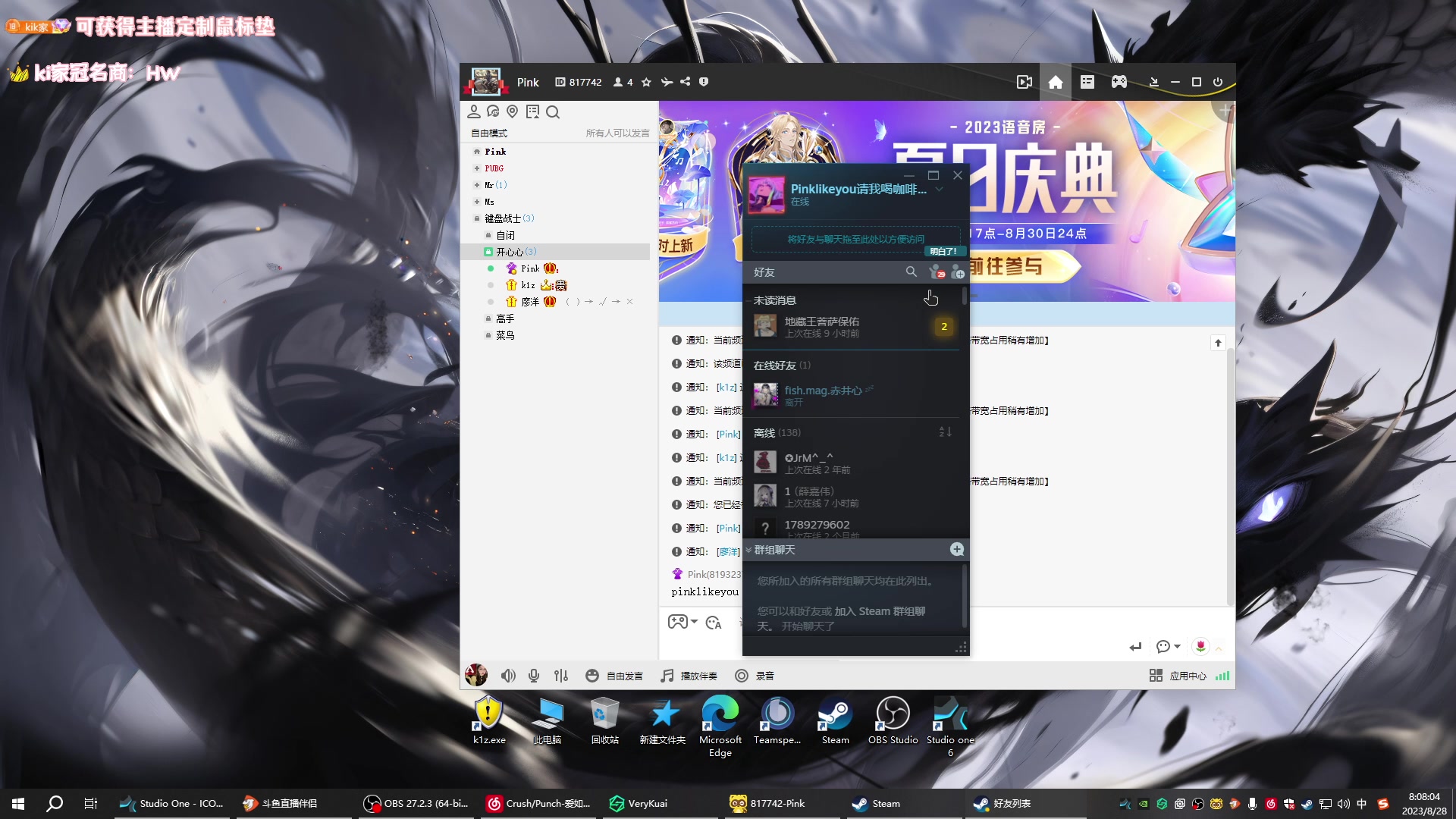1456x819 pixels.
Task: Expand the PUBG channel
Action: 477,168
